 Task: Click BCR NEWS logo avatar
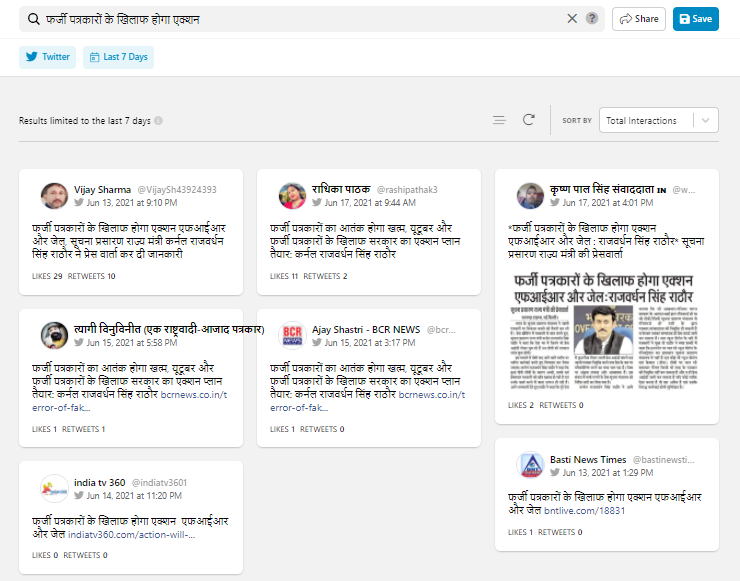point(292,336)
